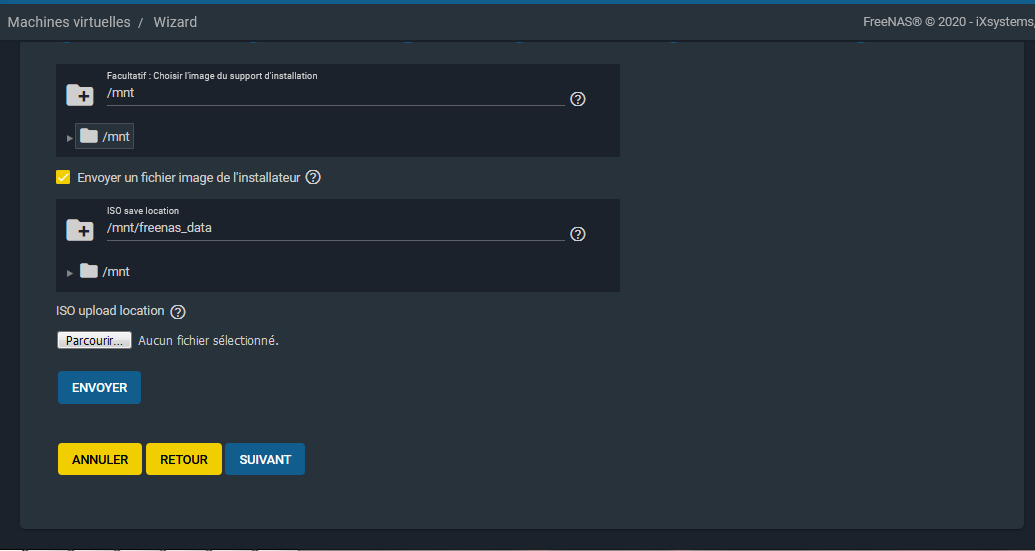Click 'Parcourir...' to choose an ISO file
The image size is (1035, 551).
tap(94, 341)
